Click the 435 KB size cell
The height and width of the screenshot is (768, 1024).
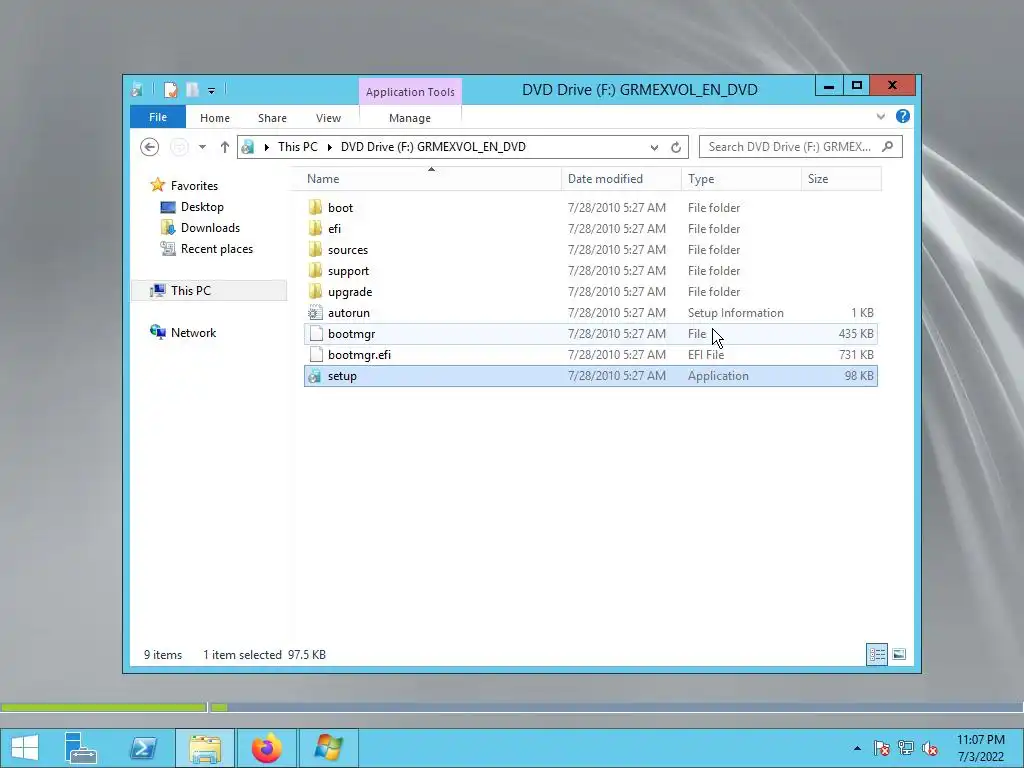(856, 334)
